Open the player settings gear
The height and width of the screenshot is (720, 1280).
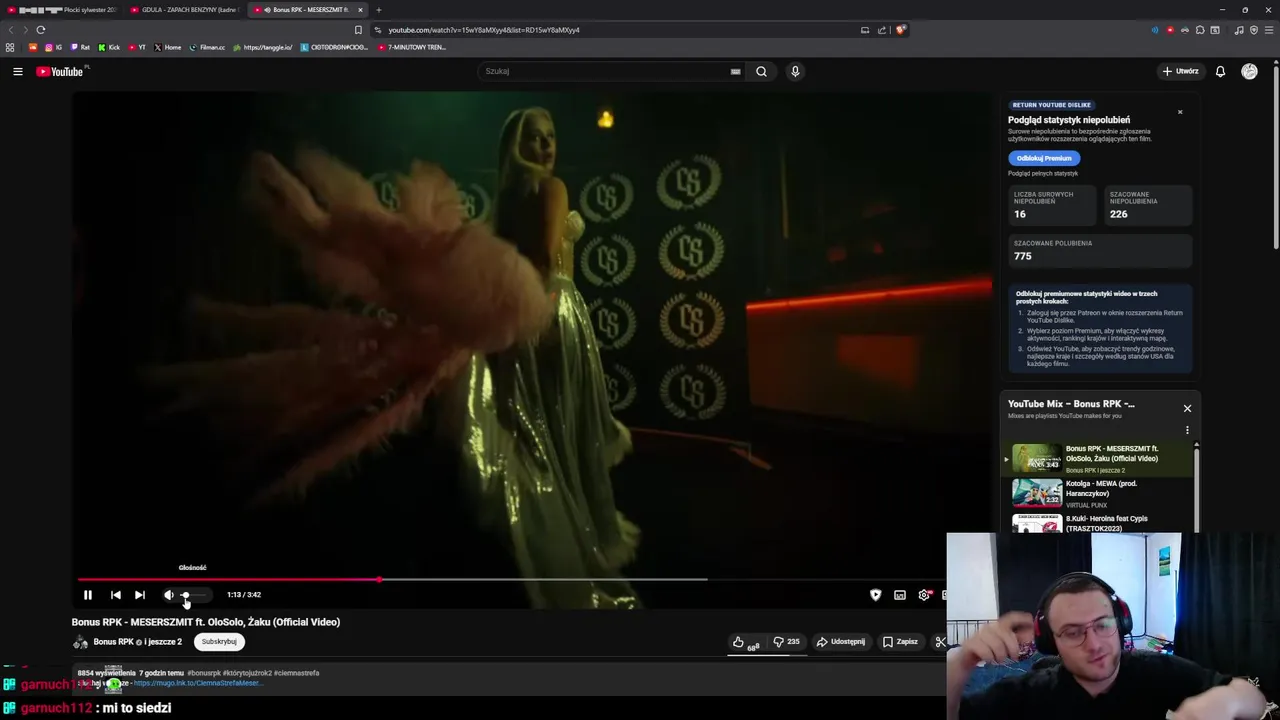click(x=924, y=595)
